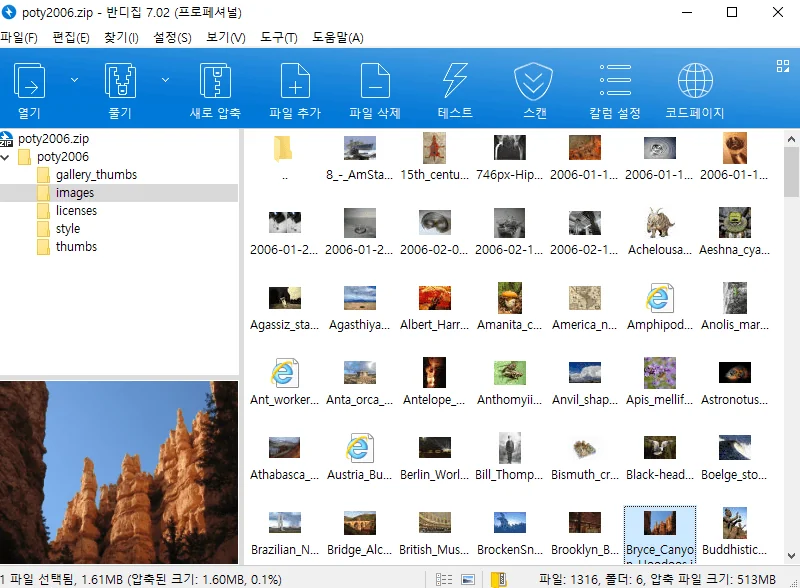Run the 테스트 (Test) lightning icon

[x=455, y=81]
